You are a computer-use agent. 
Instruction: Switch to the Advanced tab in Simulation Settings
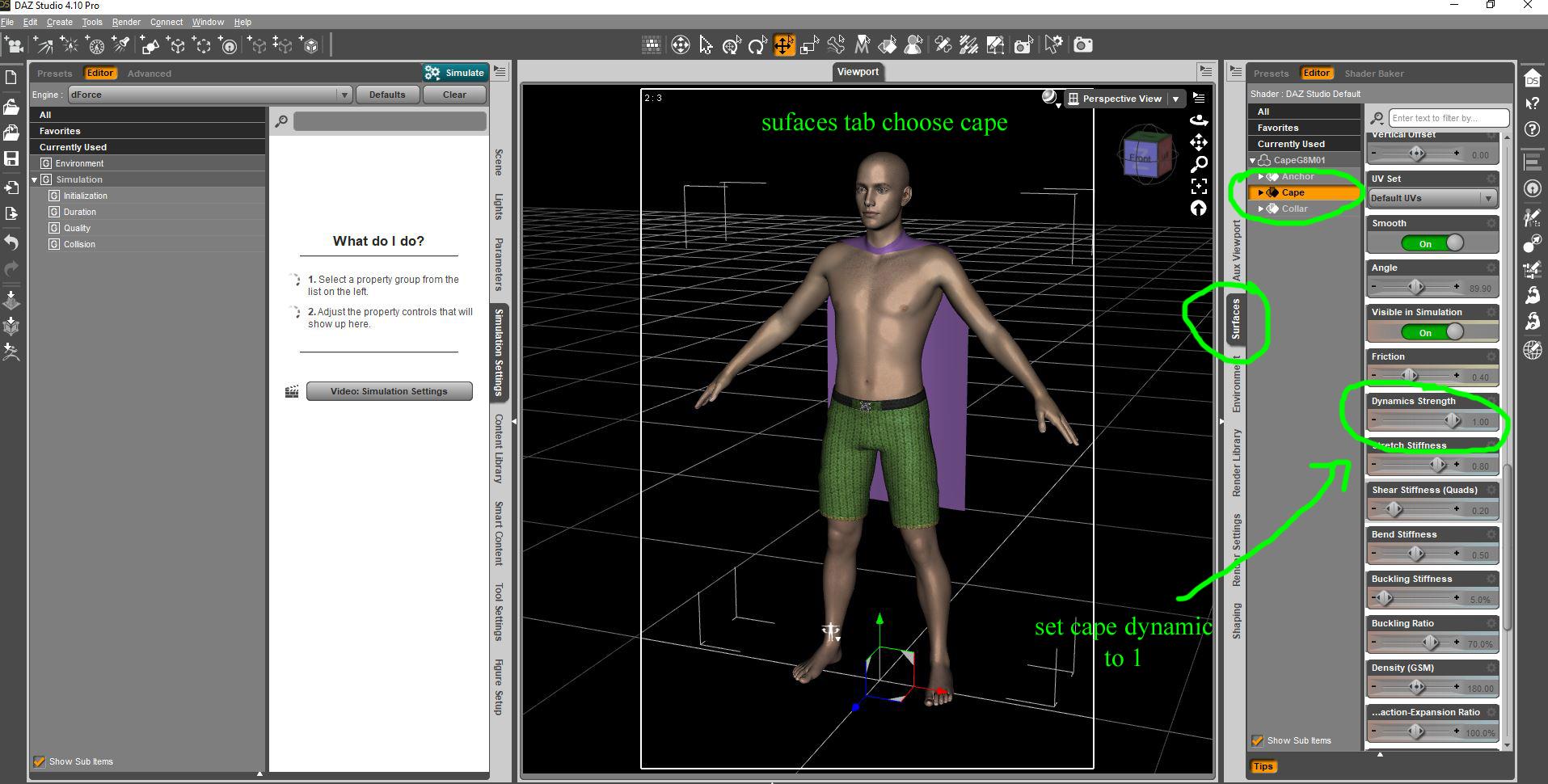(x=150, y=74)
